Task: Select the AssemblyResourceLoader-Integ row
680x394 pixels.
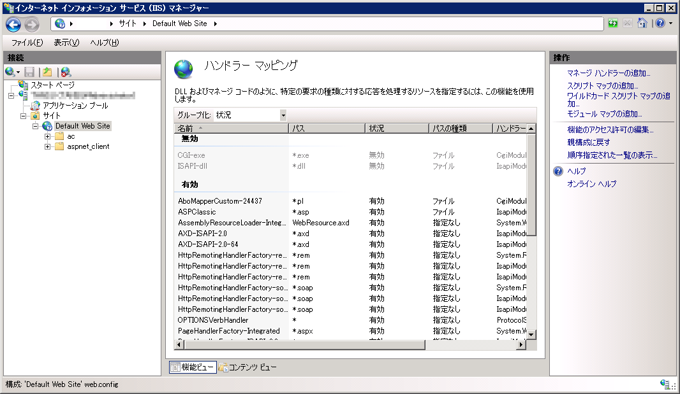Action: [x=350, y=223]
